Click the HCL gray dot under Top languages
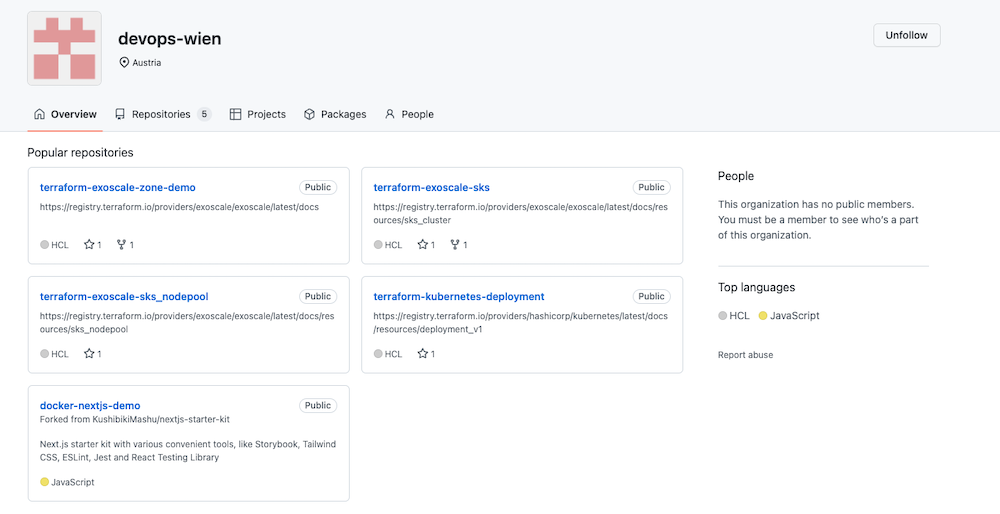 click(723, 316)
